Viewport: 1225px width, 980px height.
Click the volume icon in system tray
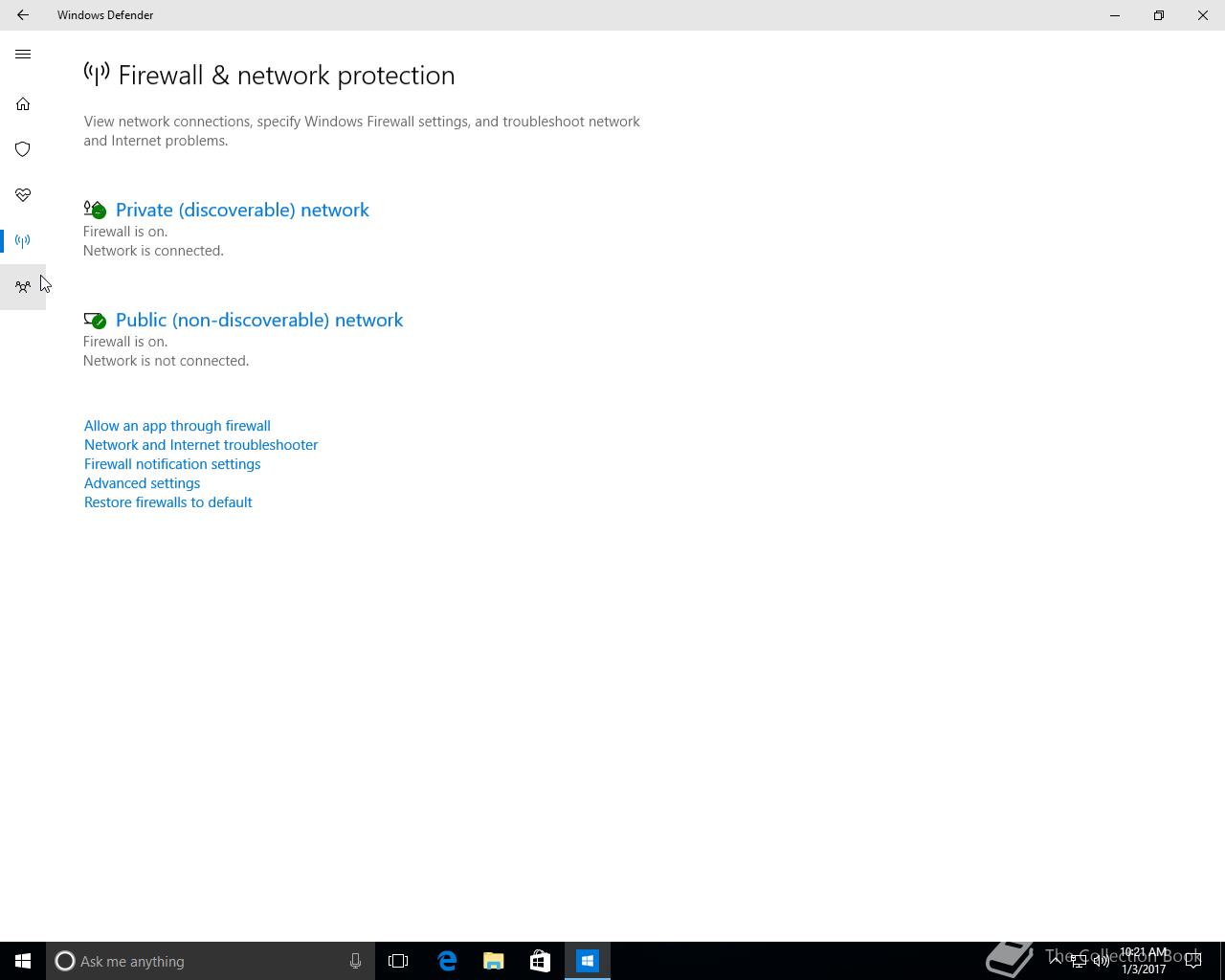tap(1102, 961)
